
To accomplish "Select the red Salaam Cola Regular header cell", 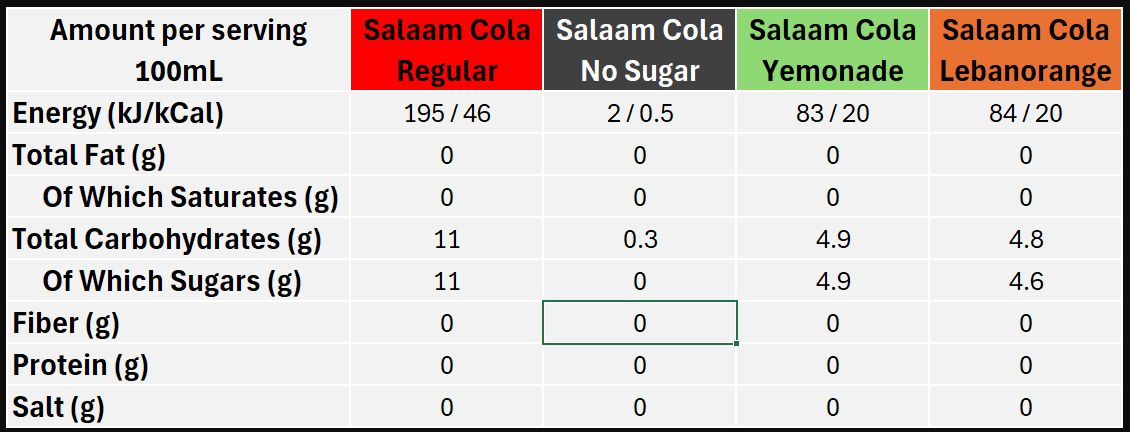I will (446, 51).
